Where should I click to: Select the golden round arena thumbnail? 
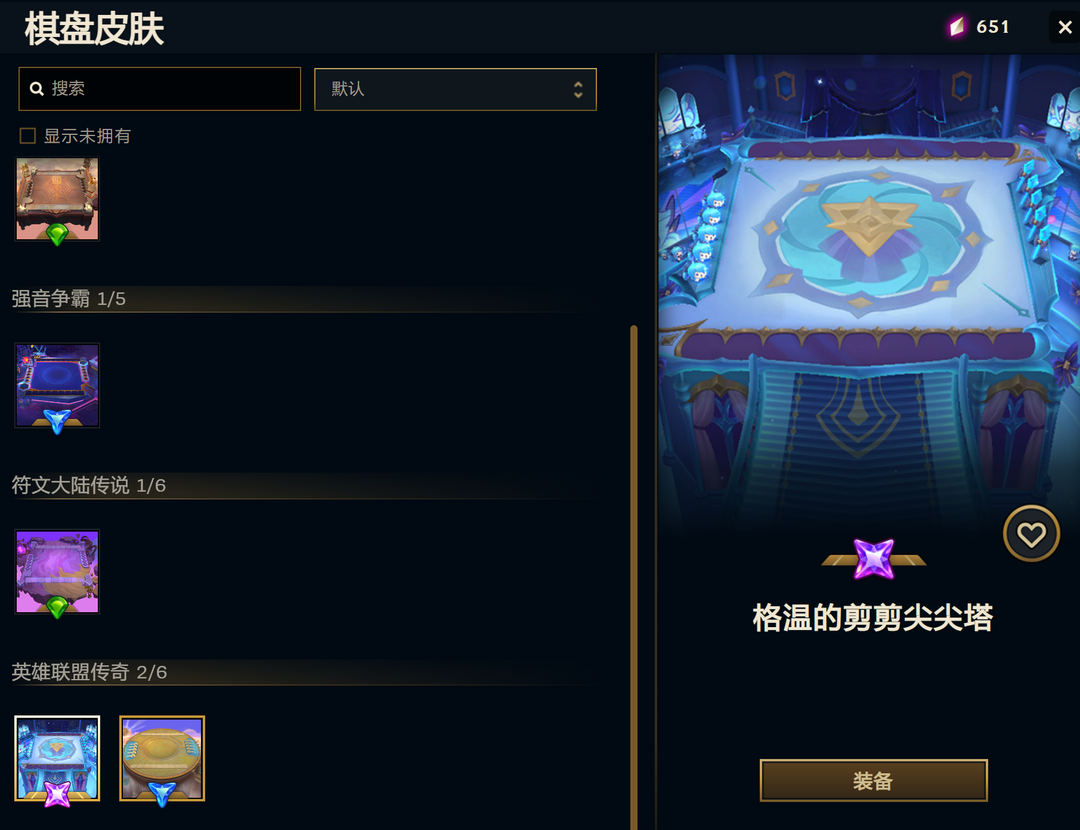pos(162,758)
